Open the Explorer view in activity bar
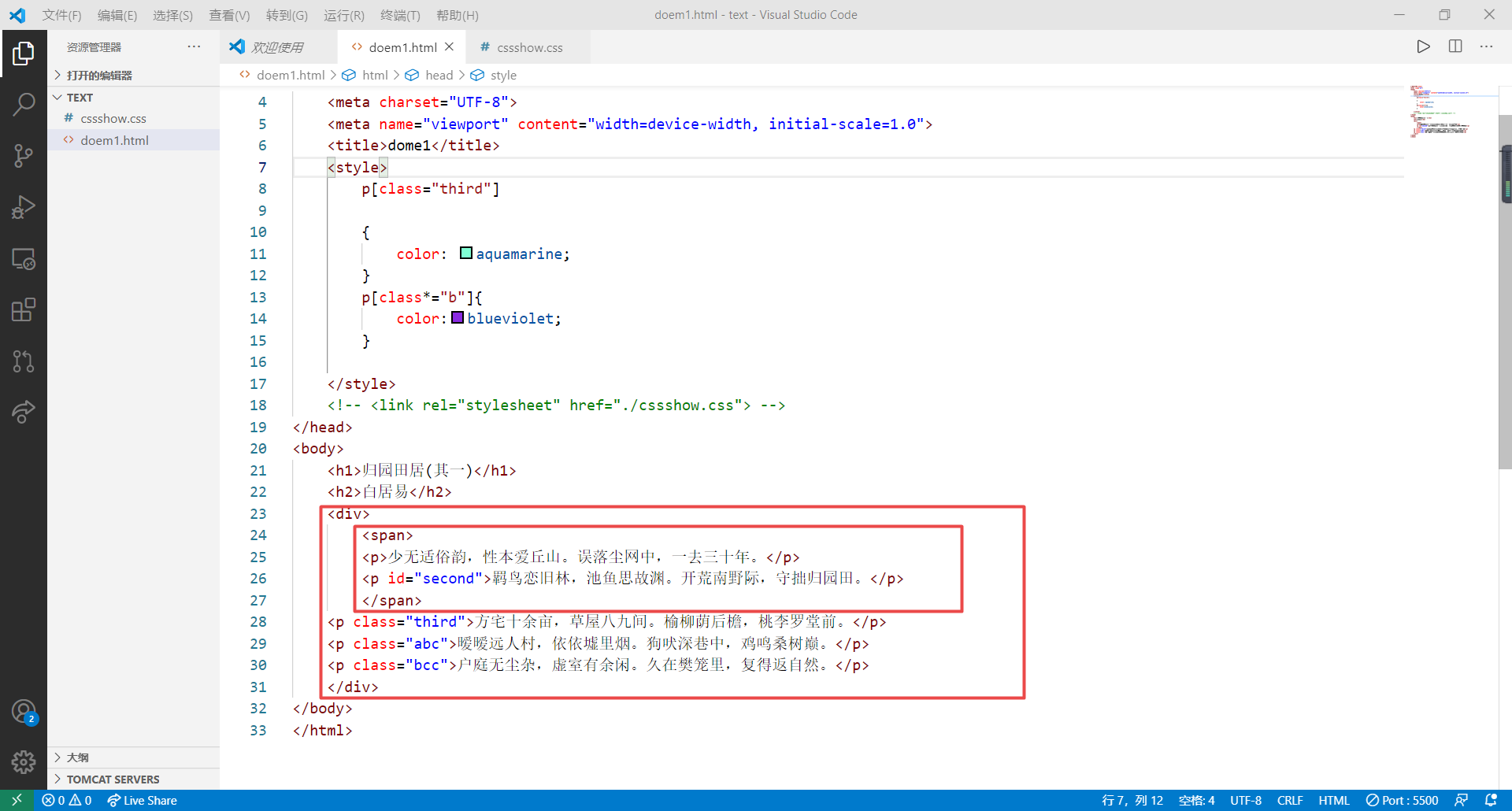 pos(24,54)
